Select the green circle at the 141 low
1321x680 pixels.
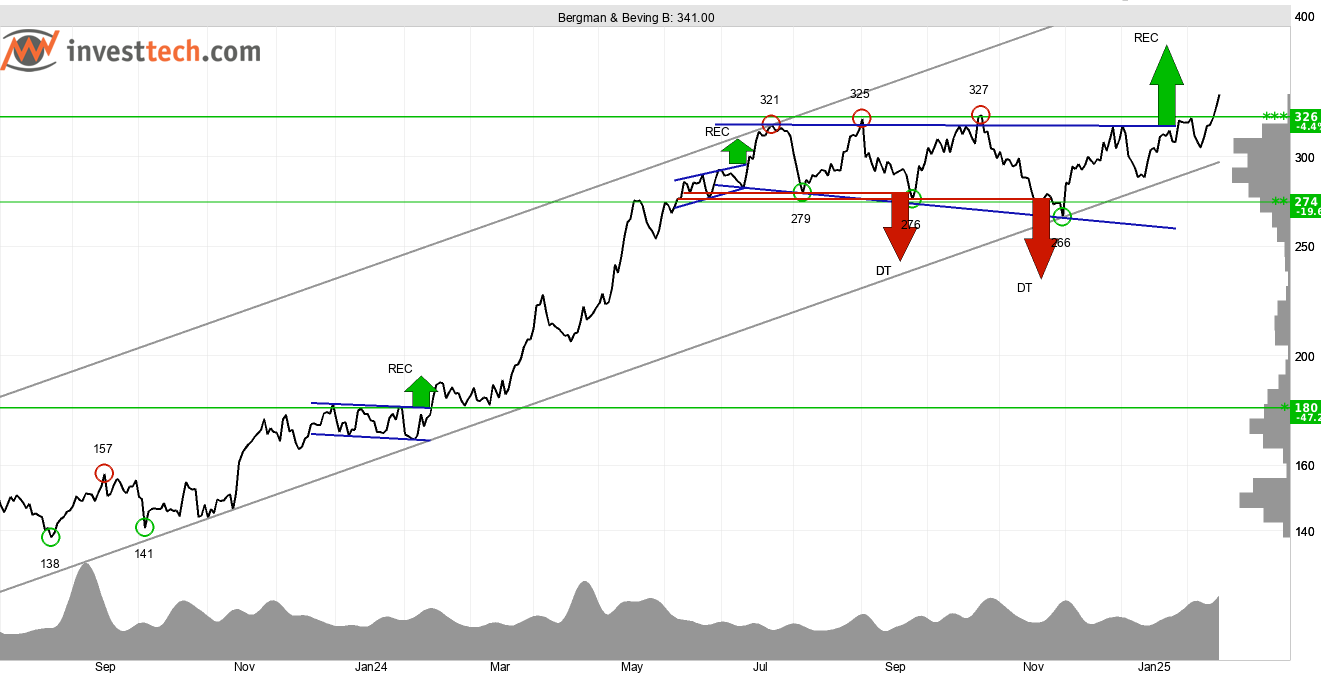[x=145, y=527]
